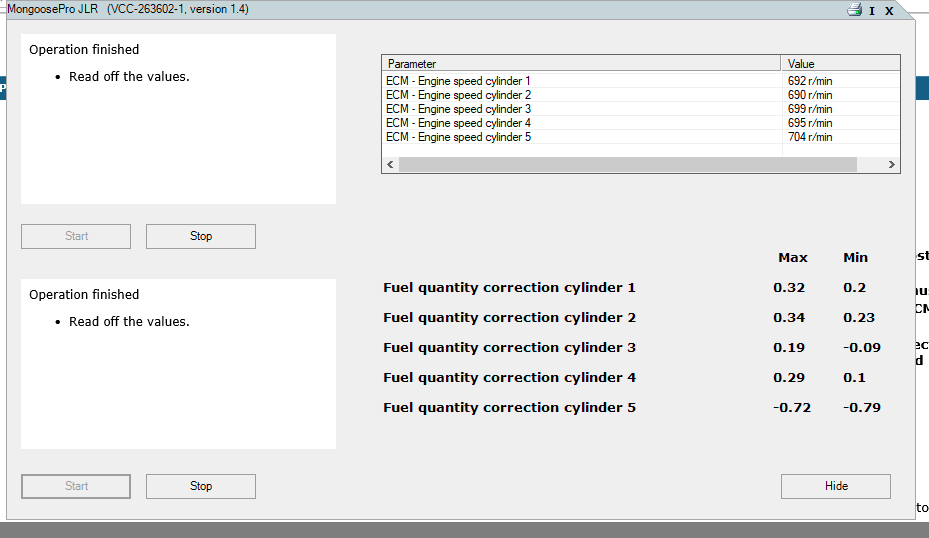Select the Engine speed cylinder 5 row
The width and height of the screenshot is (929, 538).
(x=459, y=137)
